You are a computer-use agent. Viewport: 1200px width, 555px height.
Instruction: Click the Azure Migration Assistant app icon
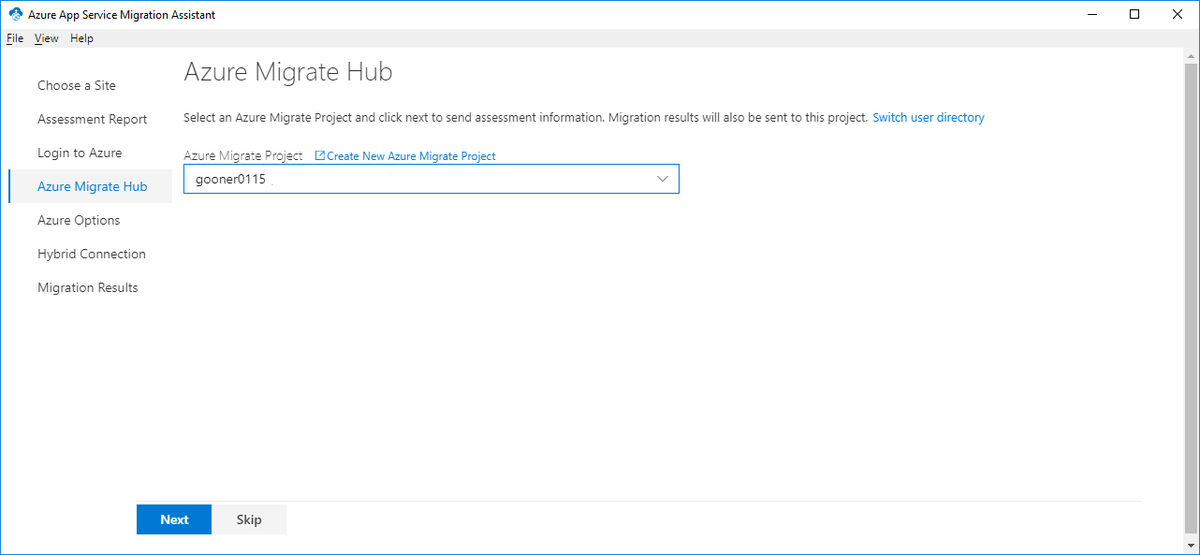coord(15,15)
